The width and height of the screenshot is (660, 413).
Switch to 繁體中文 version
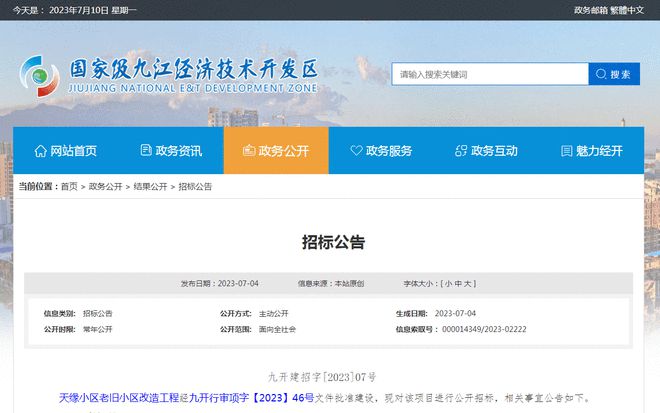point(627,10)
